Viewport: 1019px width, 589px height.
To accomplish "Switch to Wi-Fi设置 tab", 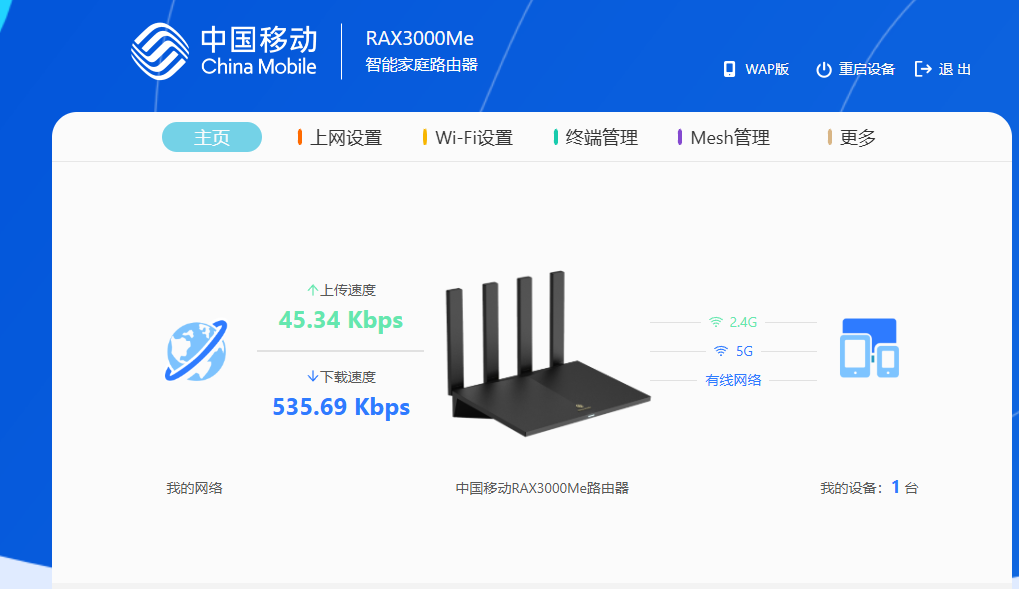I will click(x=468, y=137).
